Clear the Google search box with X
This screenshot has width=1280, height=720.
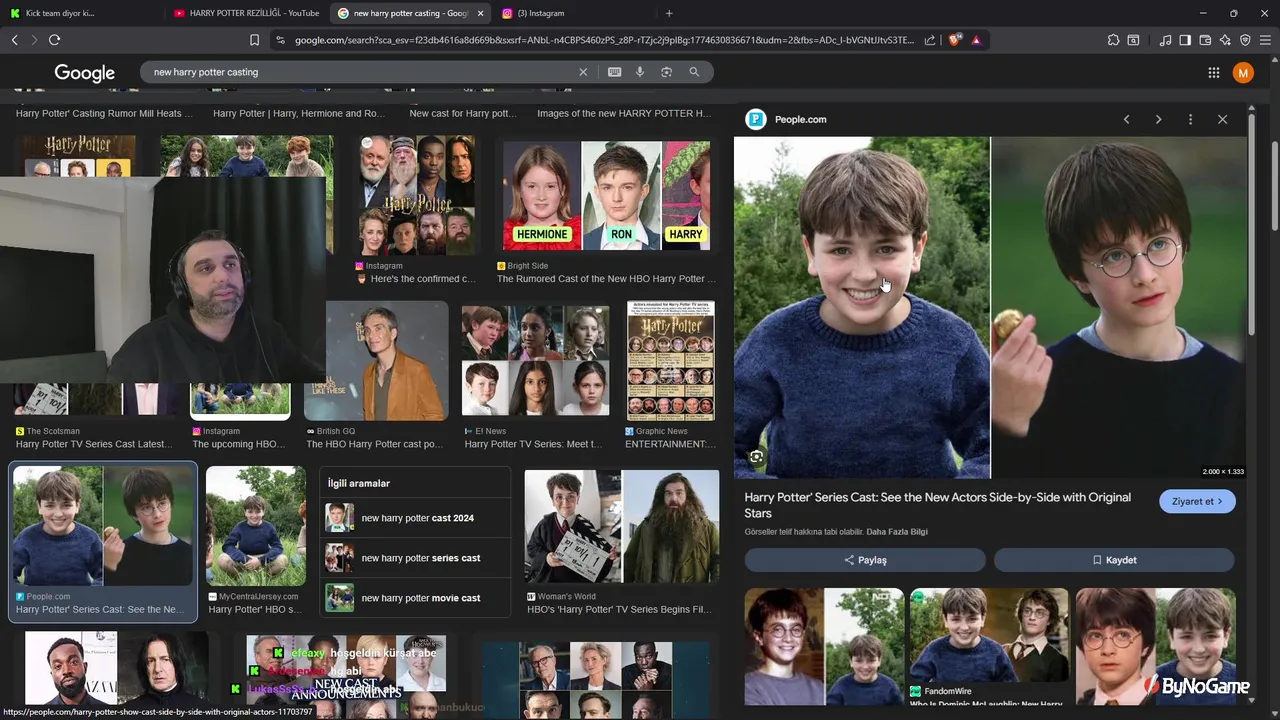(583, 72)
